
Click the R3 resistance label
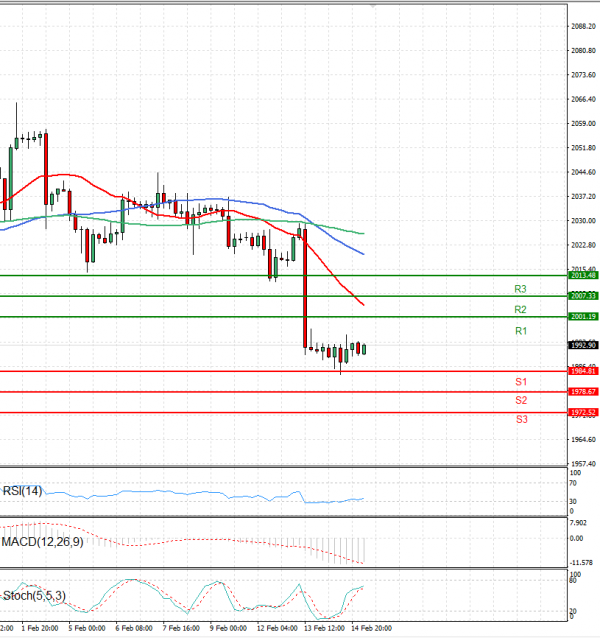pos(520,289)
